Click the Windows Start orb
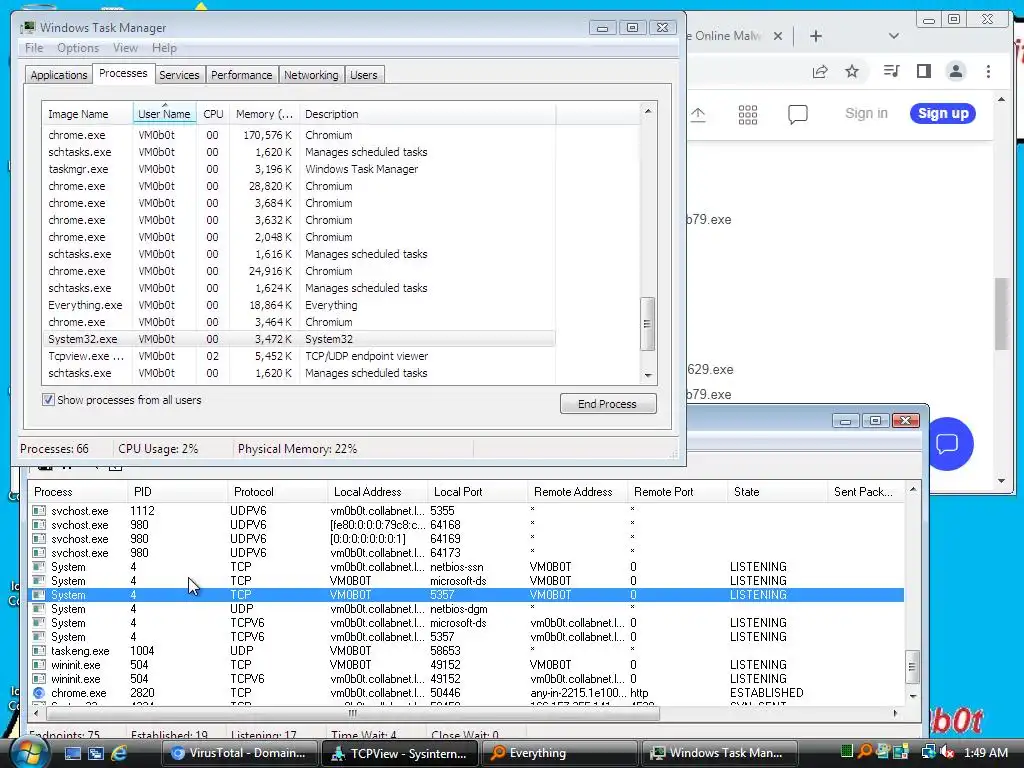 tap(31, 753)
